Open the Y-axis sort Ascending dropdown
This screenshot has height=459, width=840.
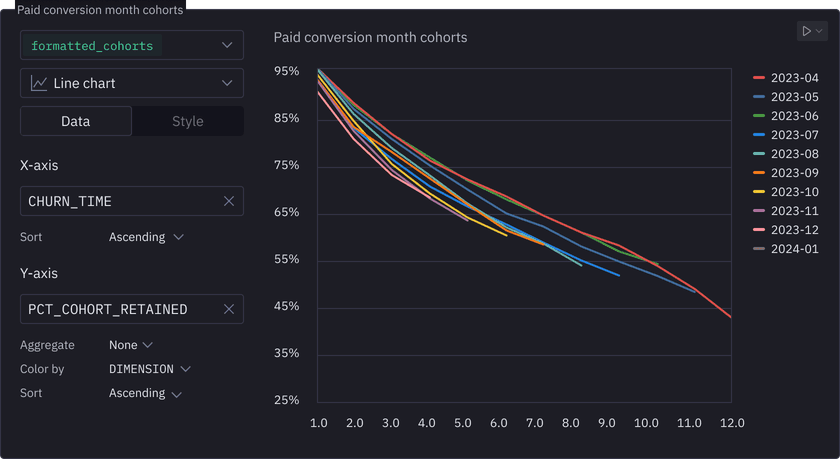pyautogui.click(x=146, y=393)
